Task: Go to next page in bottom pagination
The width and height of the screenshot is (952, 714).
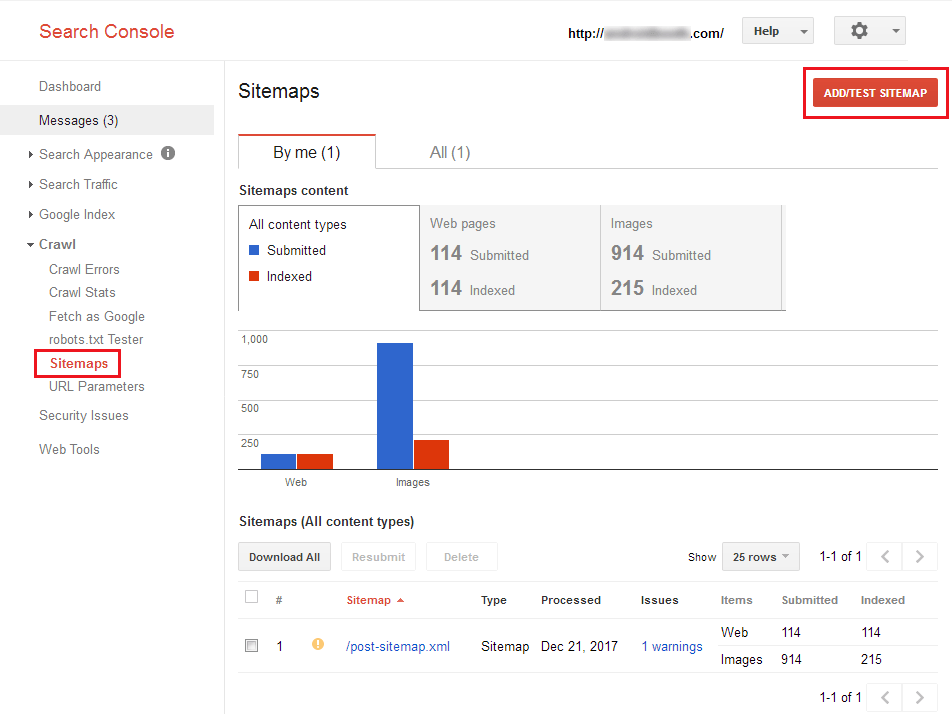Action: (x=920, y=697)
